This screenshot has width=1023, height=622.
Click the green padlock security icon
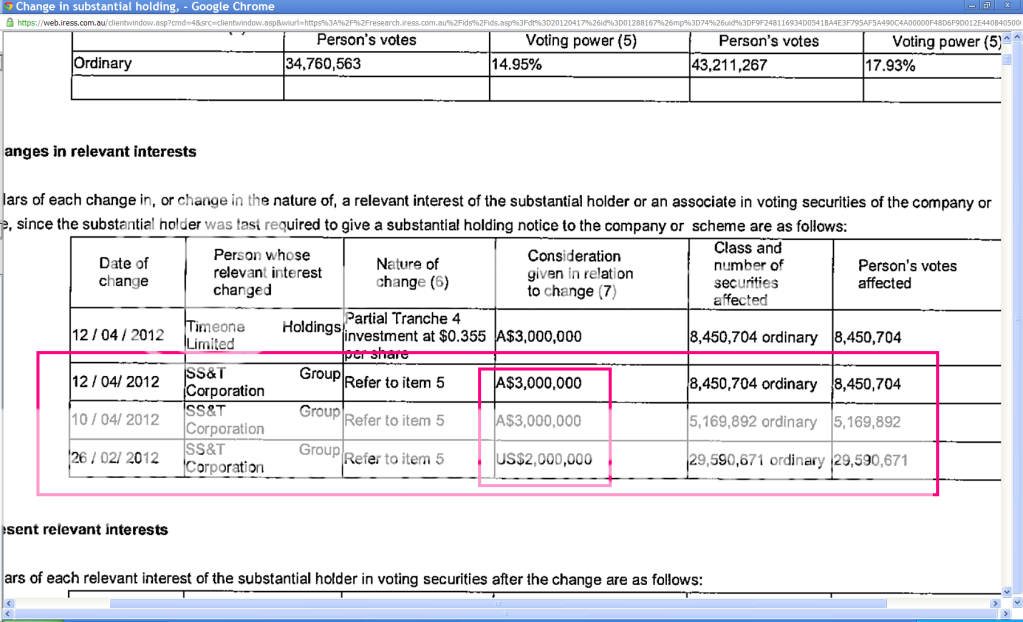tap(9, 22)
